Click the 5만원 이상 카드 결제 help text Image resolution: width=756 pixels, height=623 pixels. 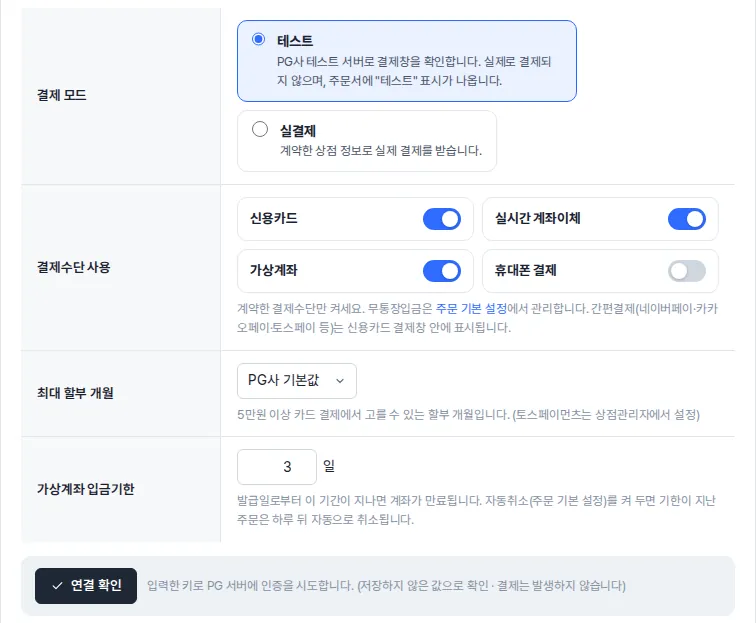pyautogui.click(x=468, y=415)
